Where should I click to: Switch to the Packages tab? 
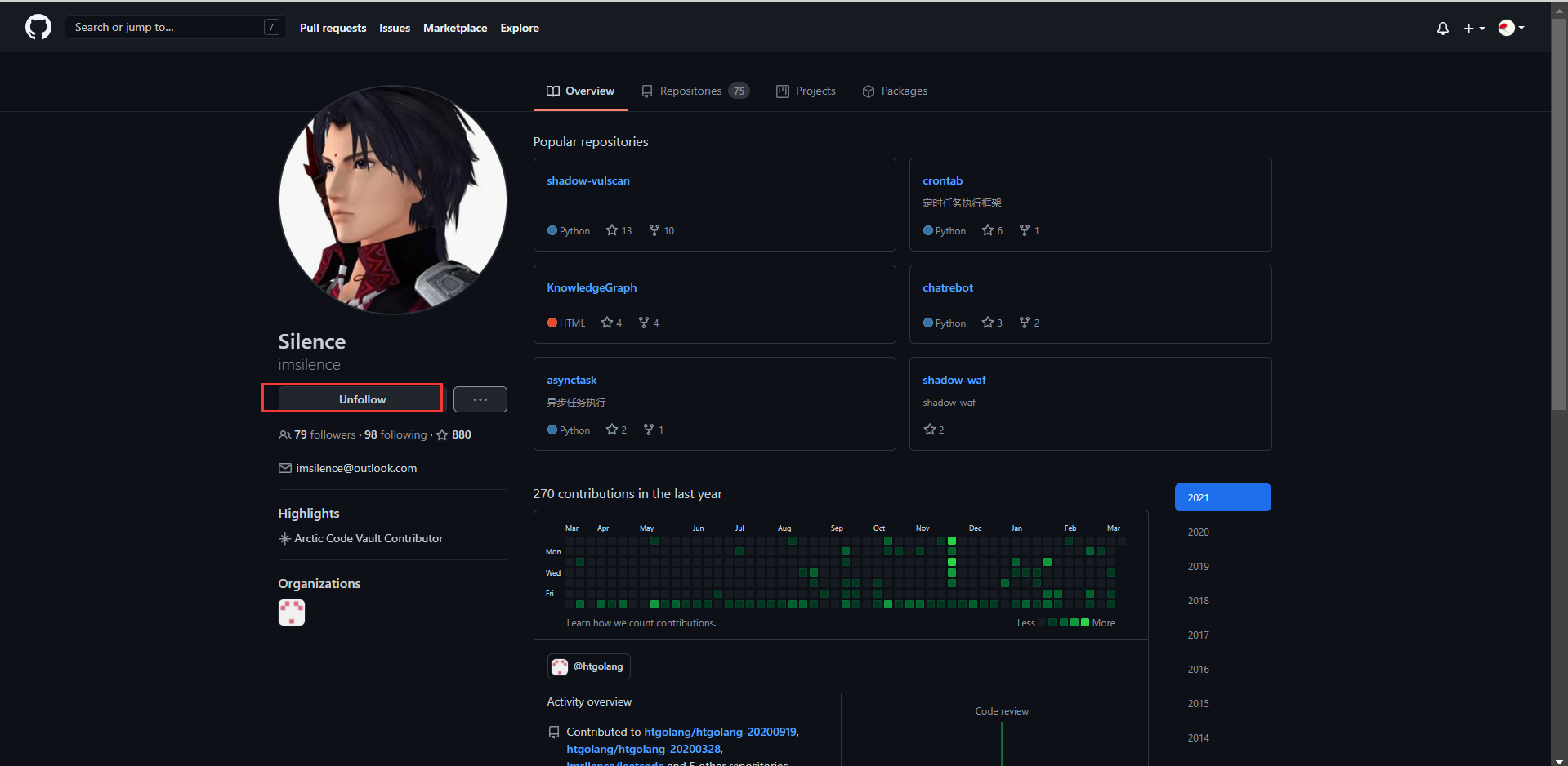tap(895, 91)
